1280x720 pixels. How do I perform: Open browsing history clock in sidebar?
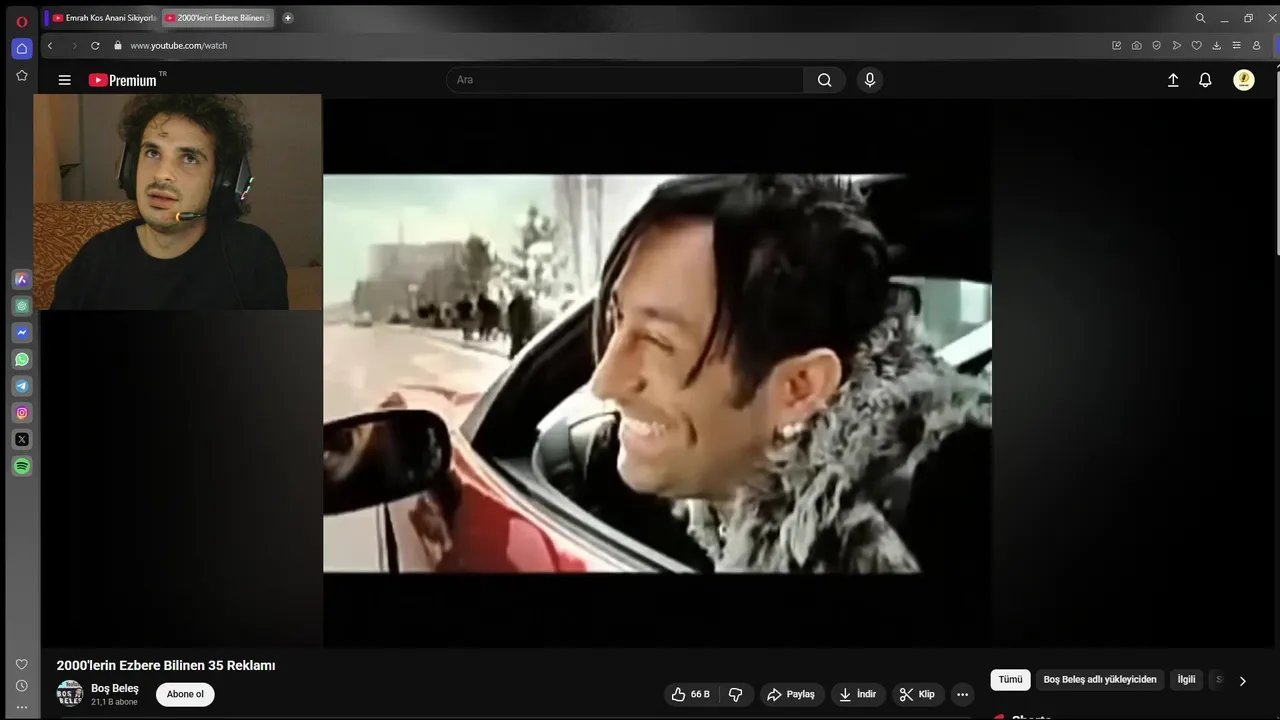tap(22, 686)
